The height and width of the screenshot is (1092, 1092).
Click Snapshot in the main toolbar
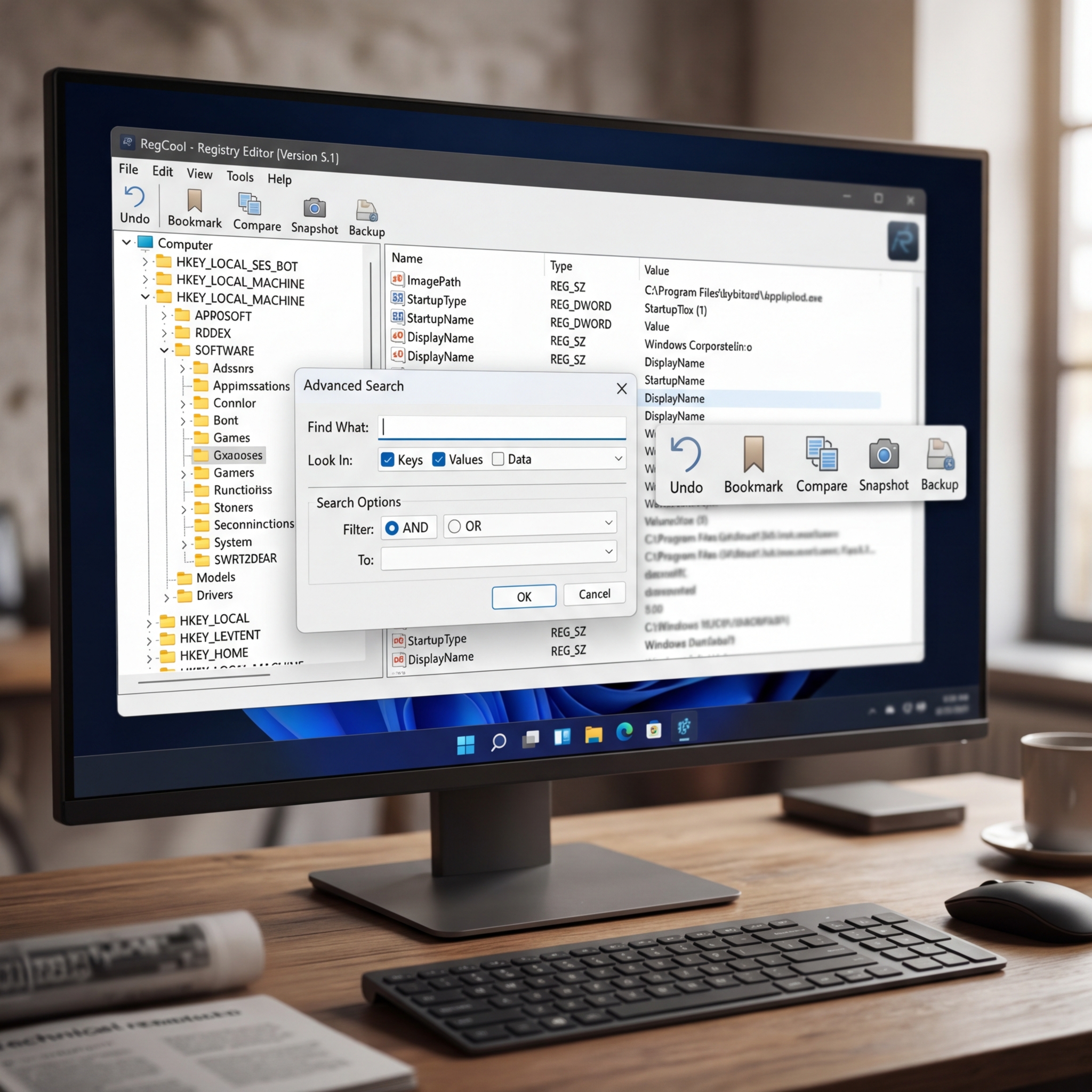tap(314, 216)
